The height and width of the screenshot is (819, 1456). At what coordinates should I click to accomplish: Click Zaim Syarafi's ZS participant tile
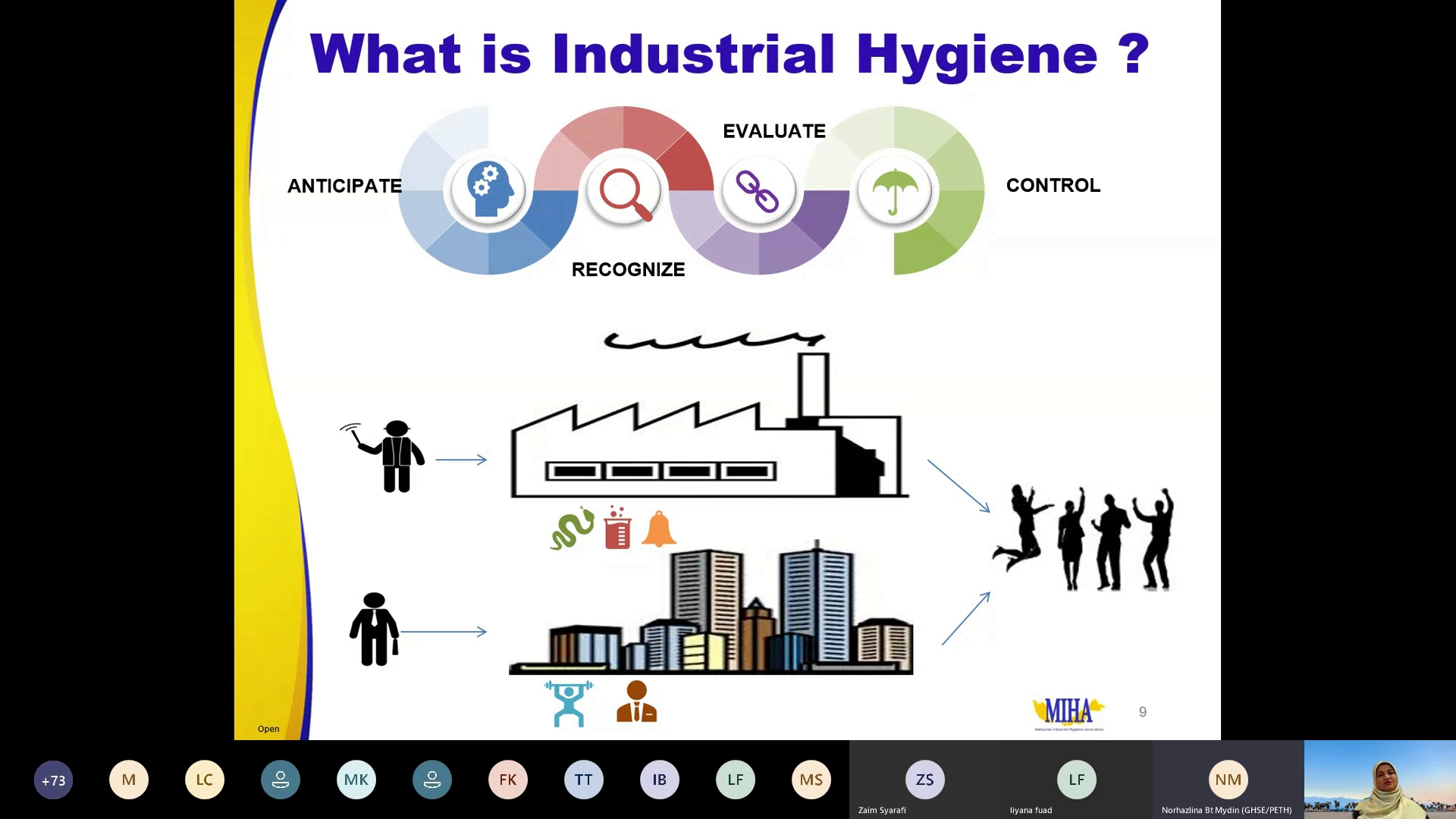(924, 780)
